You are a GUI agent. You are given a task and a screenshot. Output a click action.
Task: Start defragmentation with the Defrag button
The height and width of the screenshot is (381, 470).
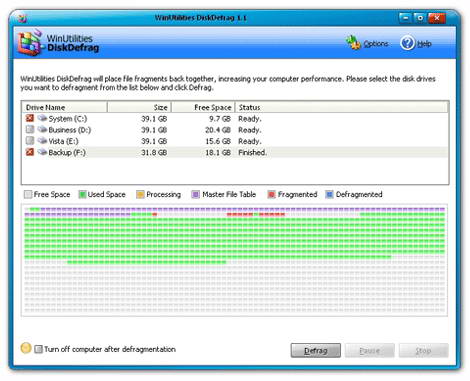click(316, 351)
